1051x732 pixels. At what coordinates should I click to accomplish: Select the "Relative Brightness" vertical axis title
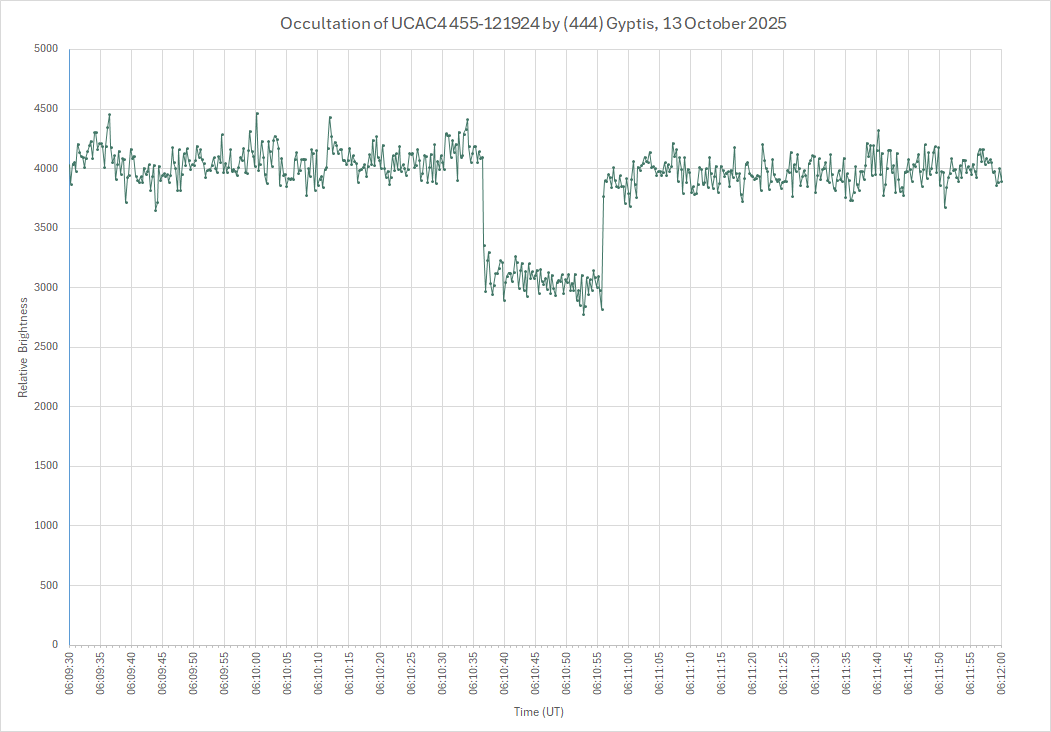point(23,346)
